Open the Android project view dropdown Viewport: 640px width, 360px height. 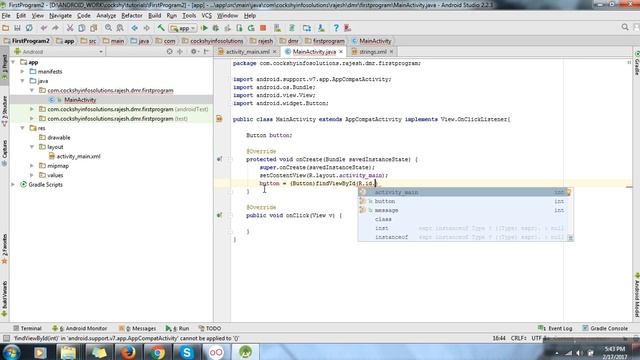click(58, 52)
